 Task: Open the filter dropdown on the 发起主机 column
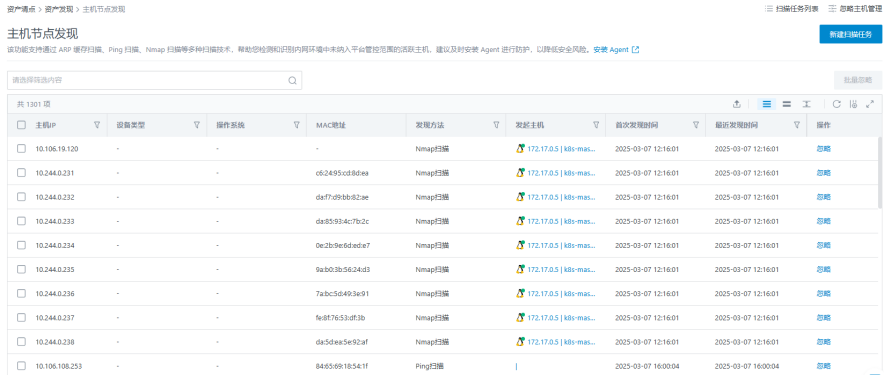[596, 125]
